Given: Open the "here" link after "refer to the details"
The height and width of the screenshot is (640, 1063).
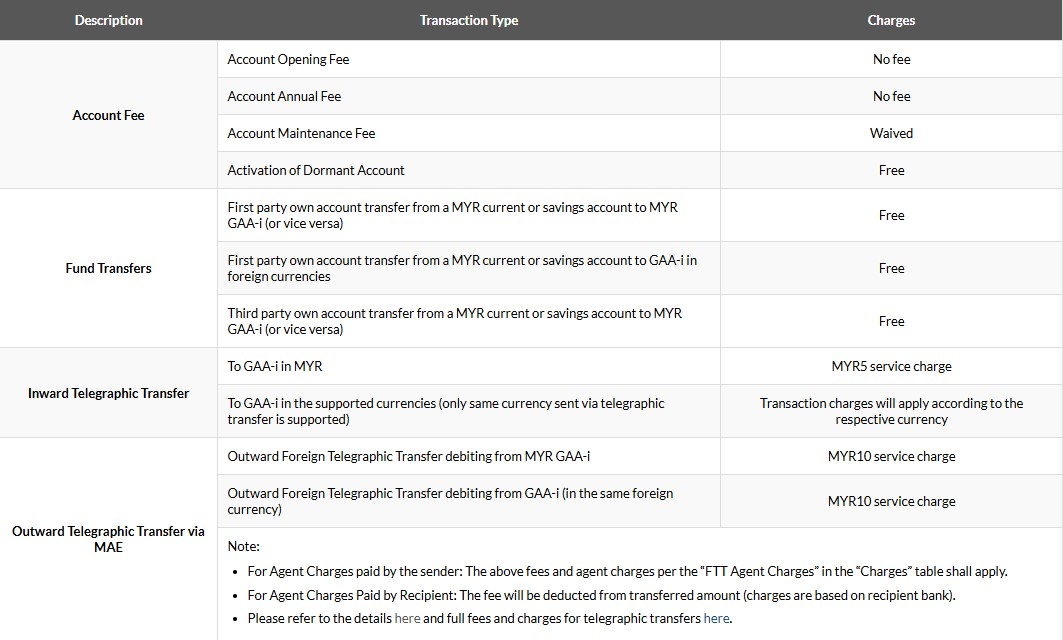Looking at the screenshot, I should 407,618.
